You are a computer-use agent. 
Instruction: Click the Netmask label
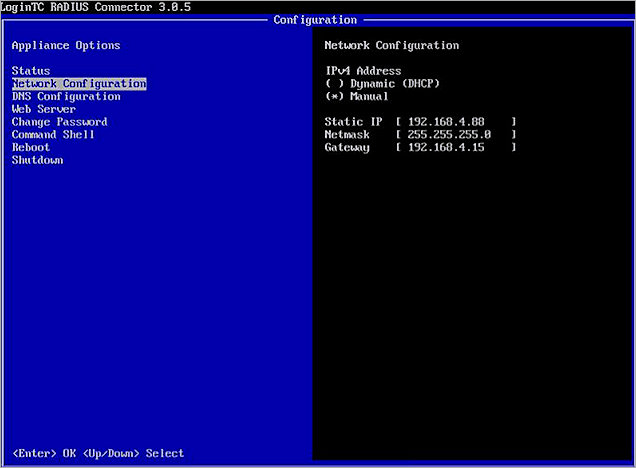click(347, 135)
